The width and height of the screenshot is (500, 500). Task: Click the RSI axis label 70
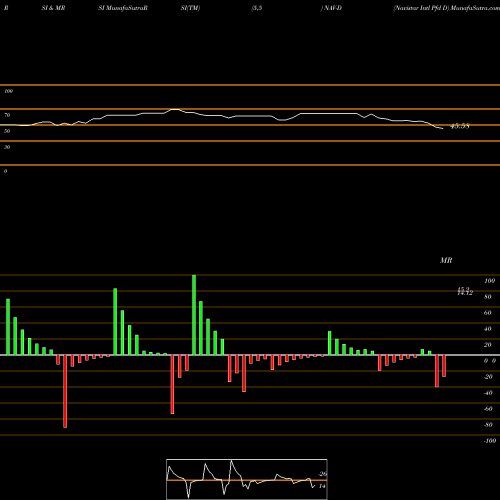point(7,115)
